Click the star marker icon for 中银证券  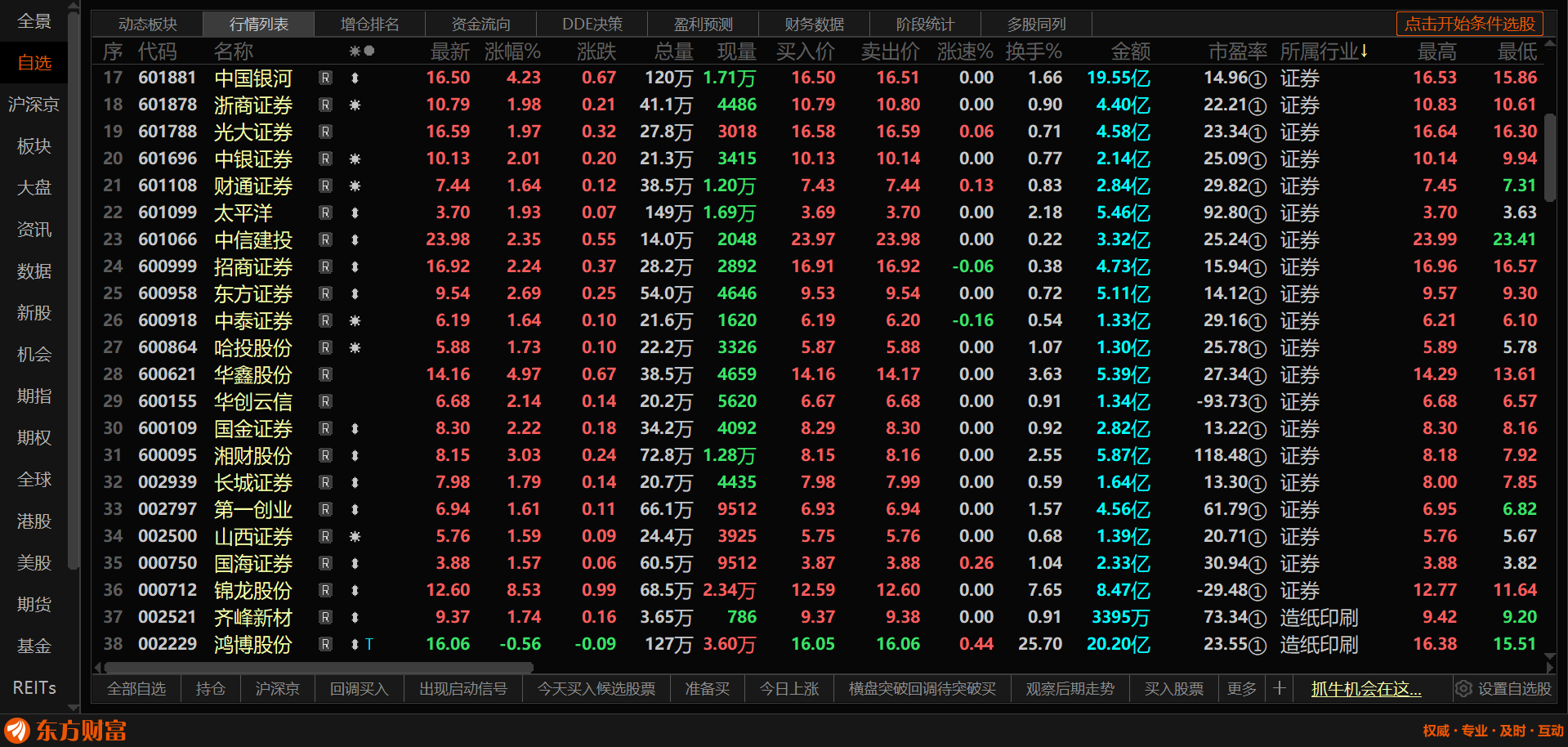point(355,159)
